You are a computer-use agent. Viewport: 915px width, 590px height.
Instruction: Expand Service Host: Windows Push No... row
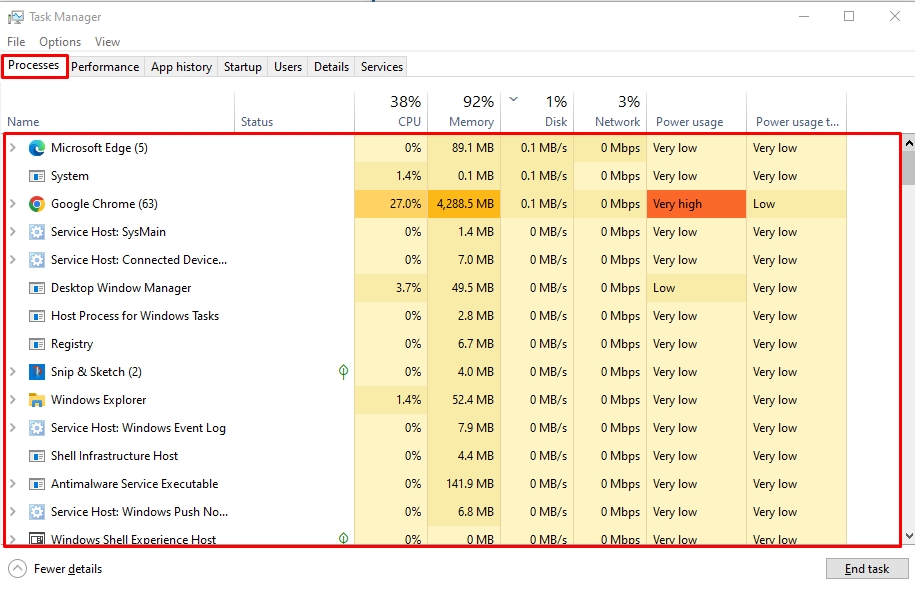pos(13,512)
